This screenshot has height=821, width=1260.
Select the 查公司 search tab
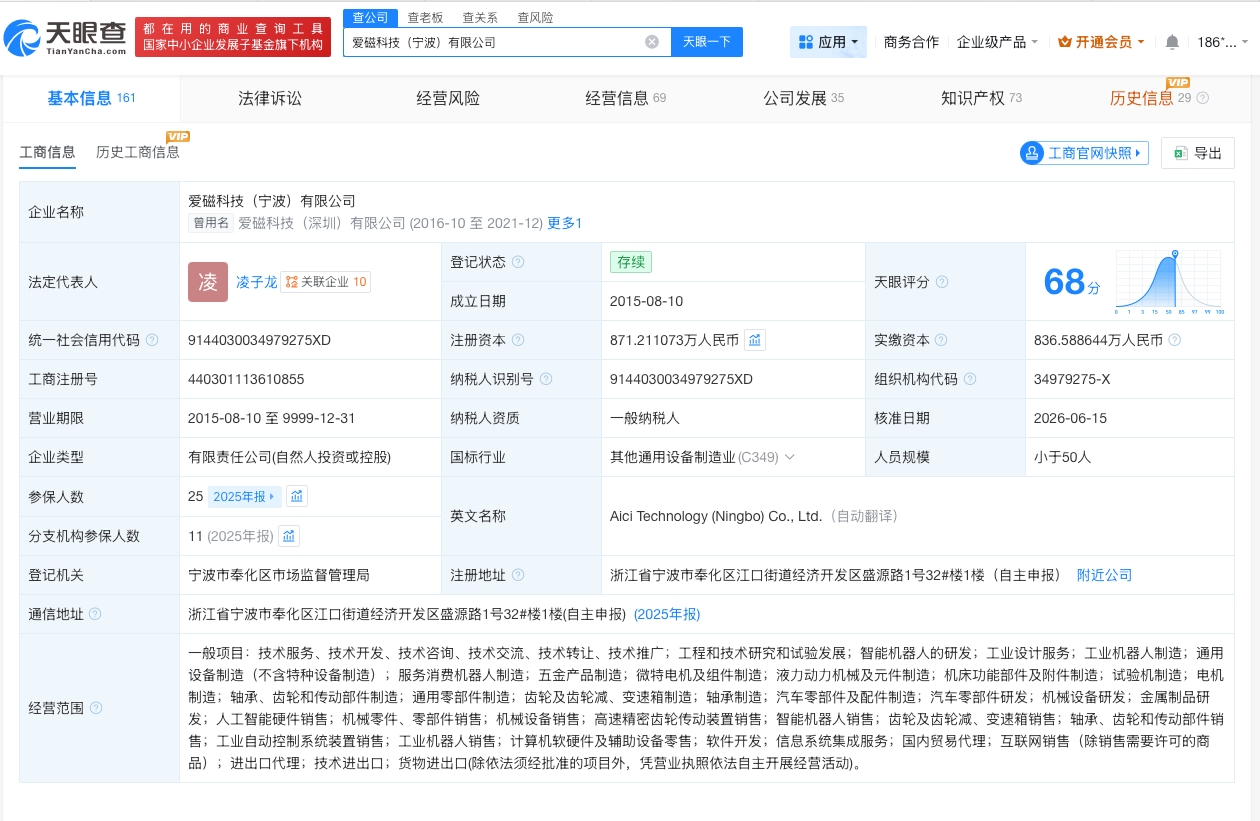372,17
